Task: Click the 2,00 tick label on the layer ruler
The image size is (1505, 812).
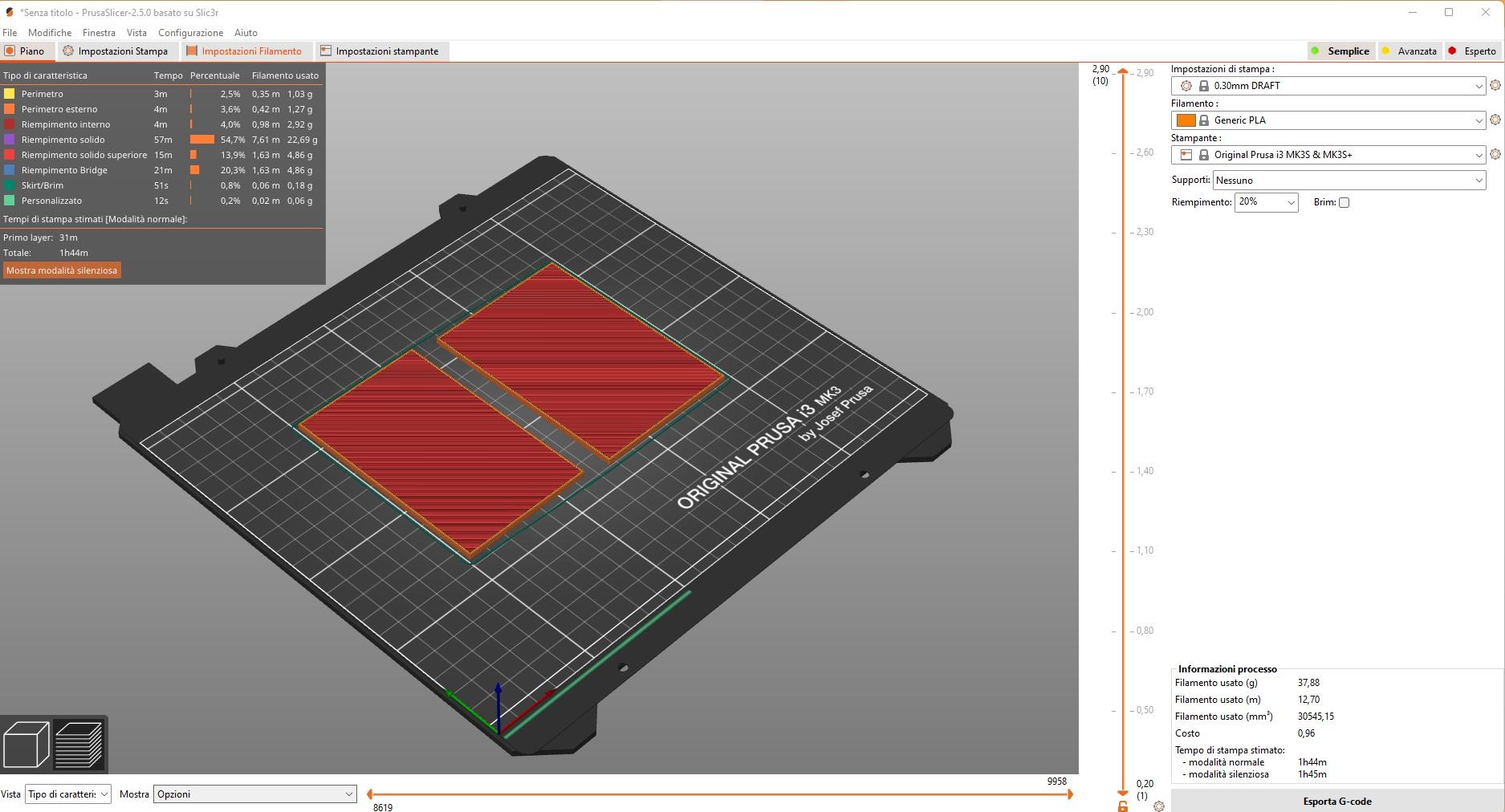Action: (x=1145, y=312)
